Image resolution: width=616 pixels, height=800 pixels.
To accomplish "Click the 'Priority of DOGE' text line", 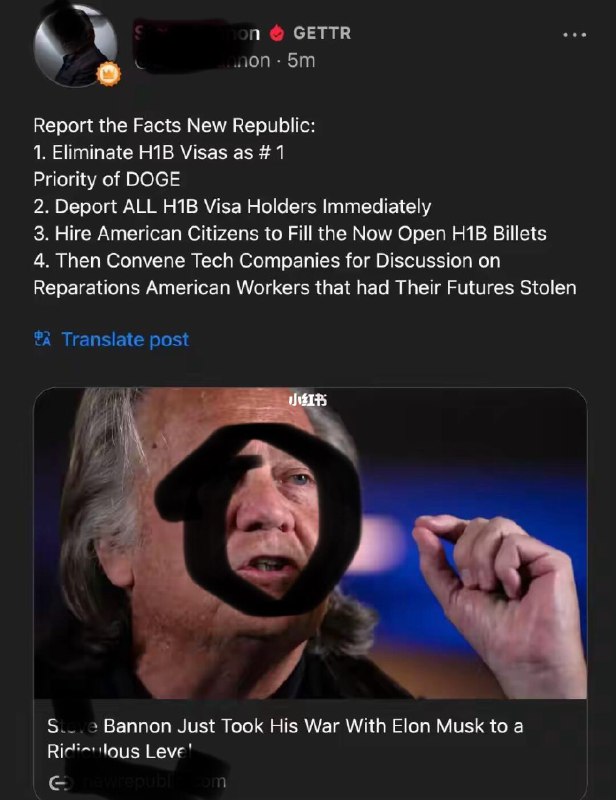I will [x=107, y=180].
